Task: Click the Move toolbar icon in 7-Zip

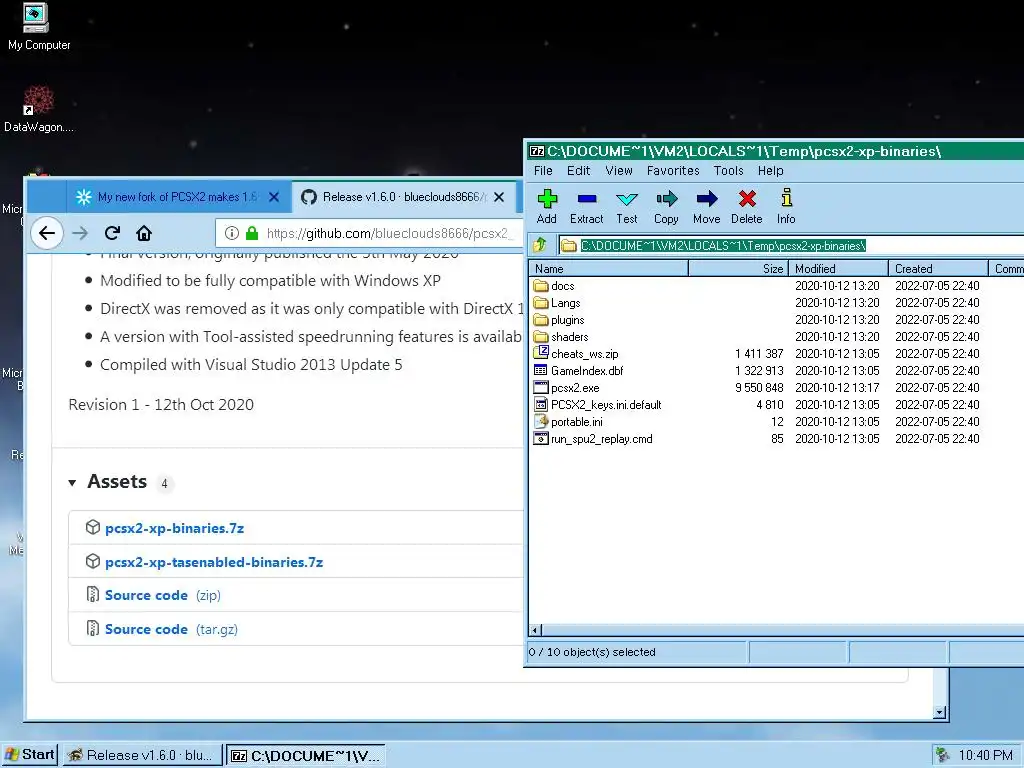Action: 707,206
